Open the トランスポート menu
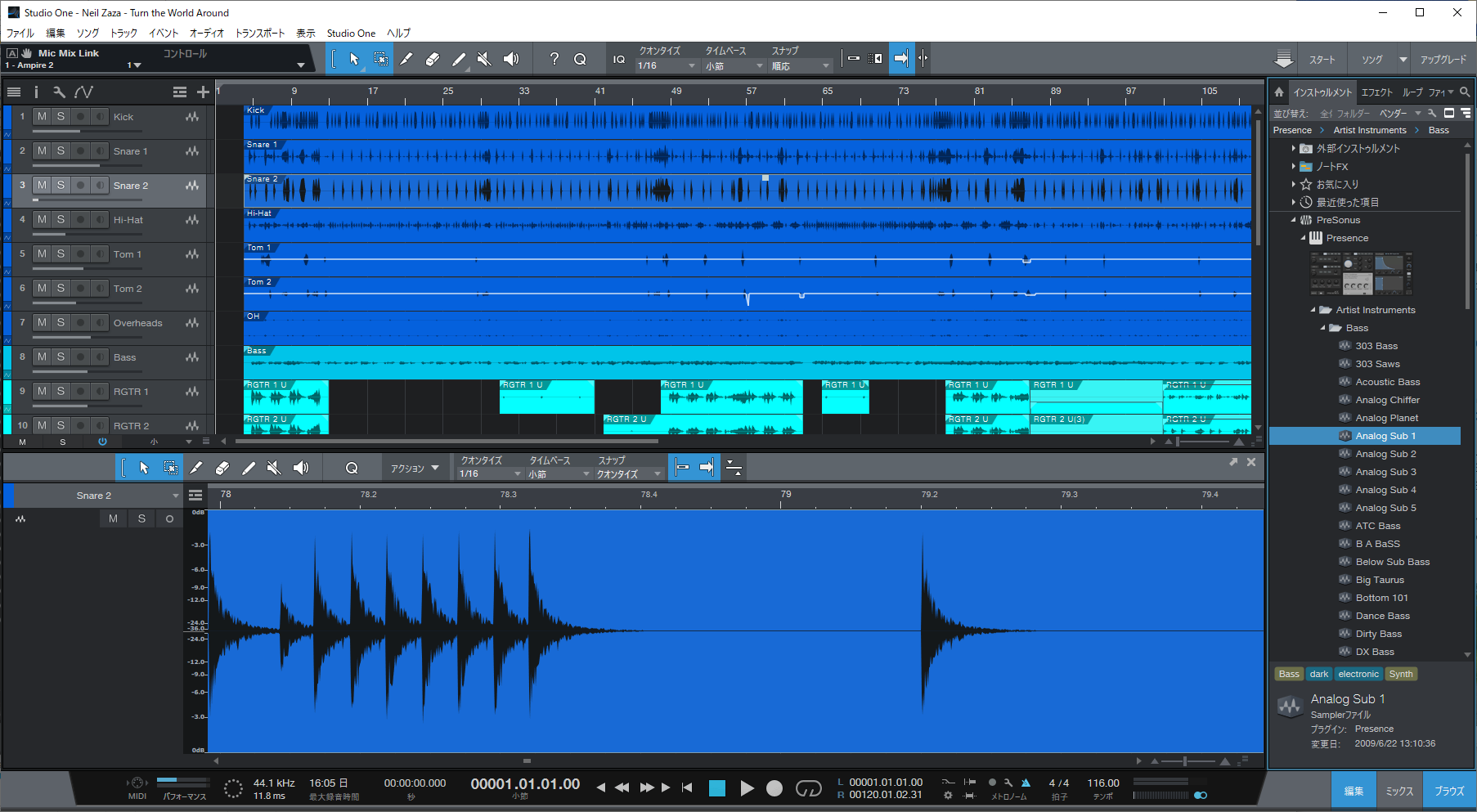Image resolution: width=1477 pixels, height=812 pixels. coord(260,33)
